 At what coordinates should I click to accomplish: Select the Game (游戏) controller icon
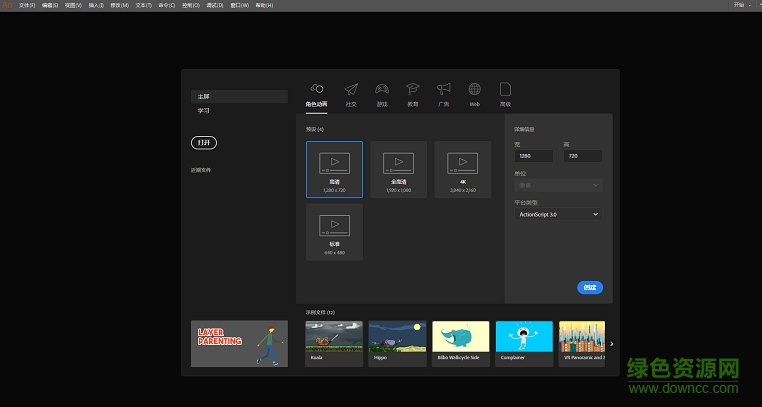[x=382, y=90]
